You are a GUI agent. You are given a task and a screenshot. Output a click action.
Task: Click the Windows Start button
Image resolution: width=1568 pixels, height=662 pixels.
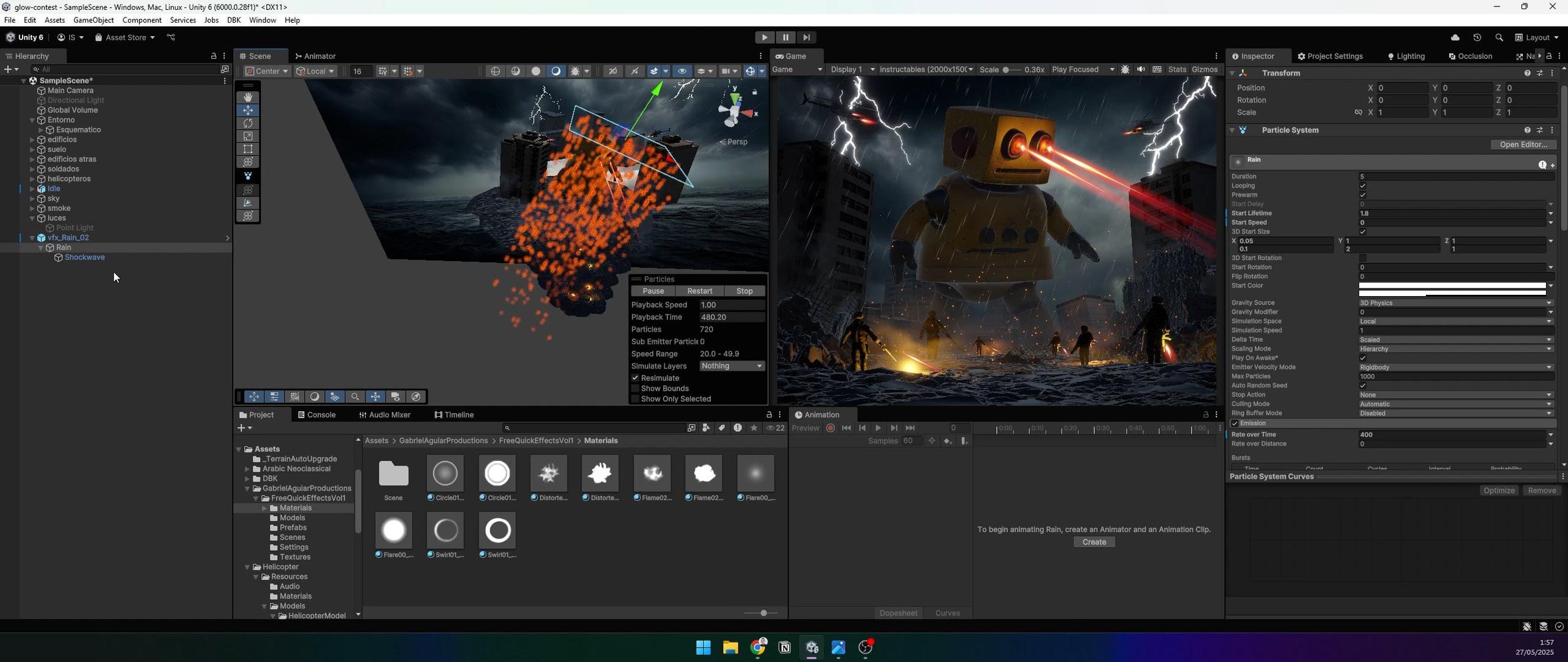coord(704,647)
